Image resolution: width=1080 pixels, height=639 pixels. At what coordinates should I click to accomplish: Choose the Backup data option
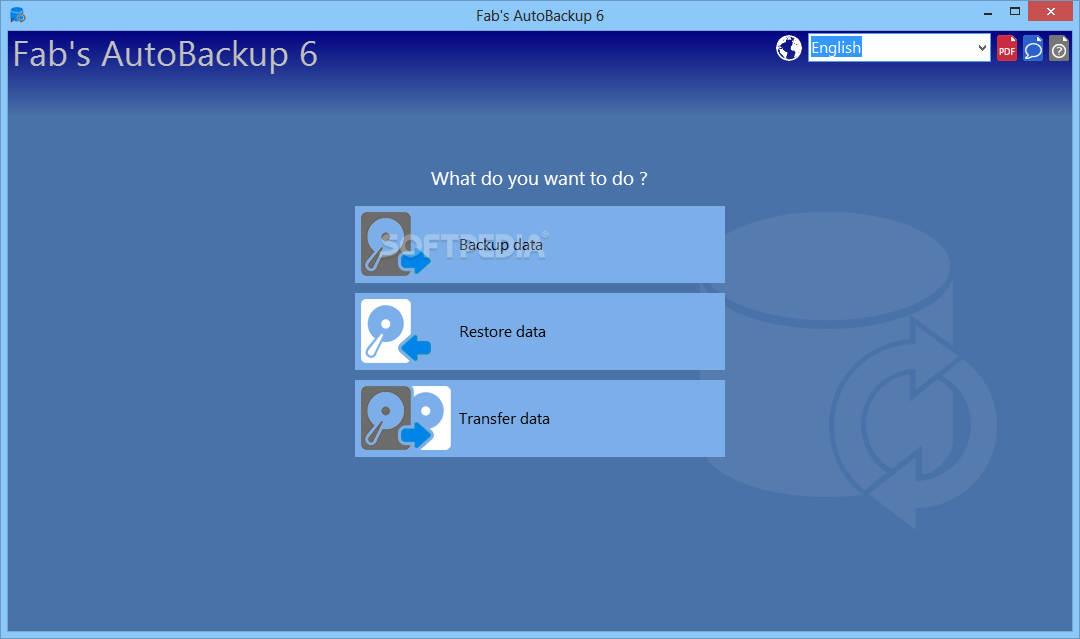coord(539,244)
